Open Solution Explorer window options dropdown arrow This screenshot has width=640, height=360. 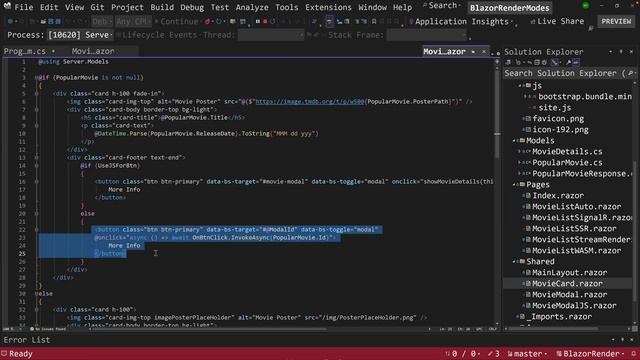[x=611, y=52]
